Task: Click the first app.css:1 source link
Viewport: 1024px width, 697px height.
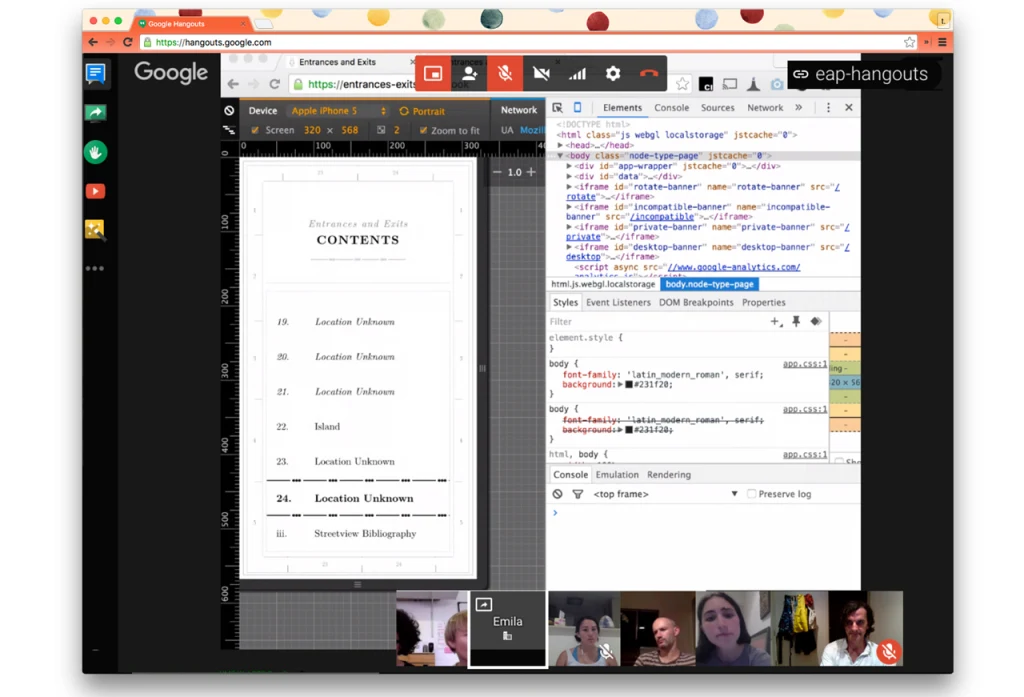Action: click(x=804, y=365)
